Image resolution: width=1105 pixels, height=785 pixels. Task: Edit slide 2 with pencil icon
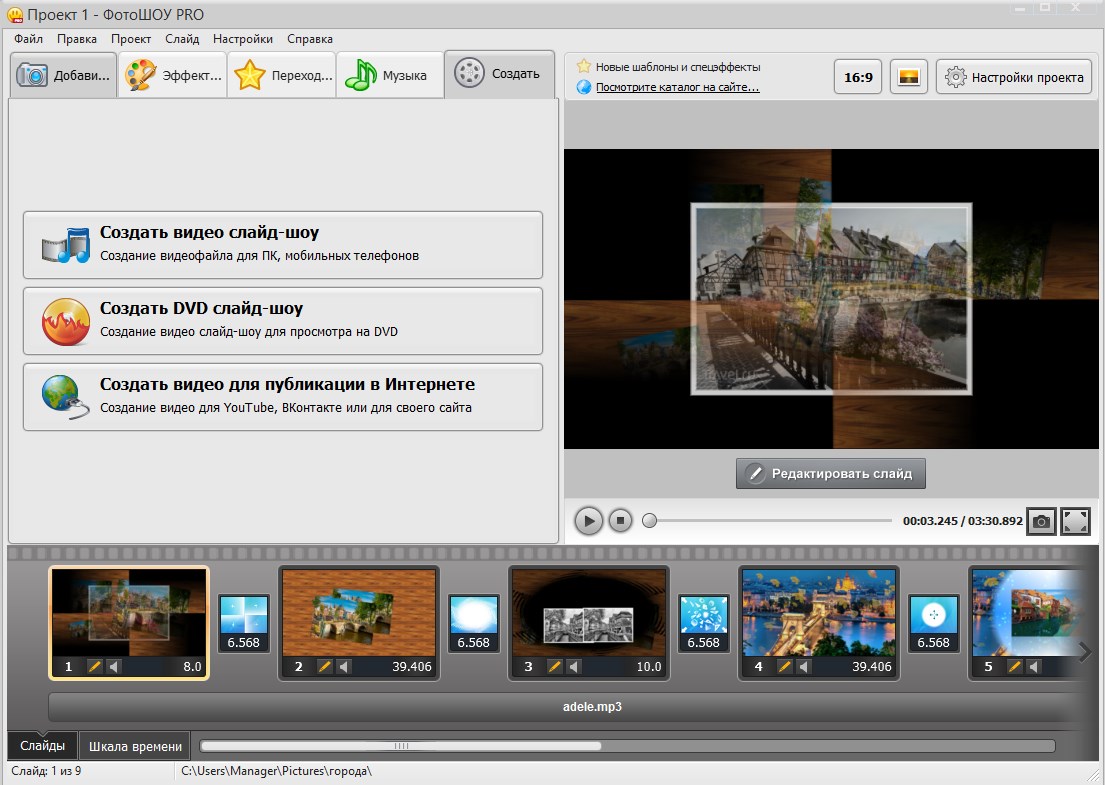coord(324,666)
